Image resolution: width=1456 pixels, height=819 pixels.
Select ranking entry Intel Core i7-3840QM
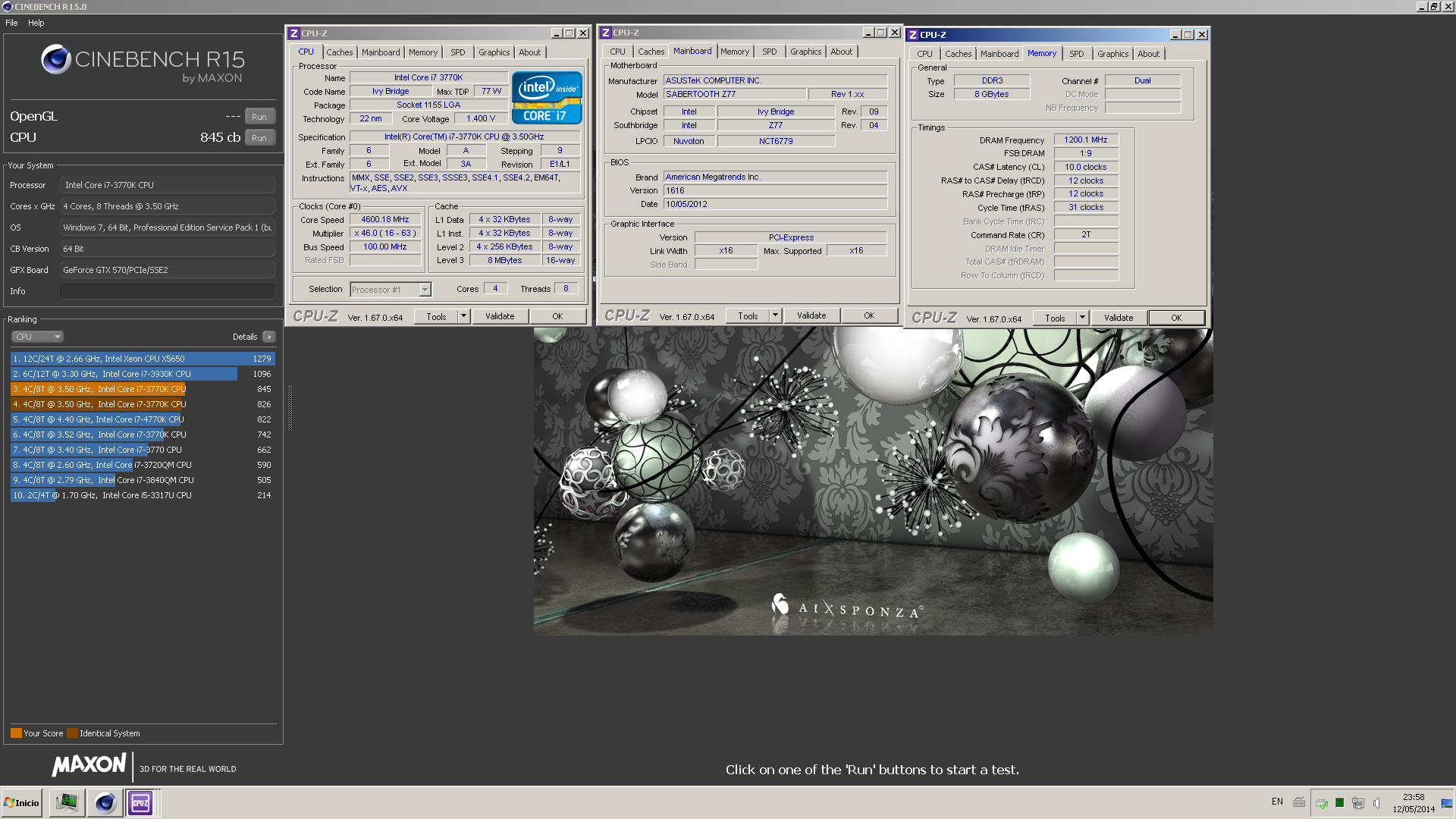pos(143,480)
